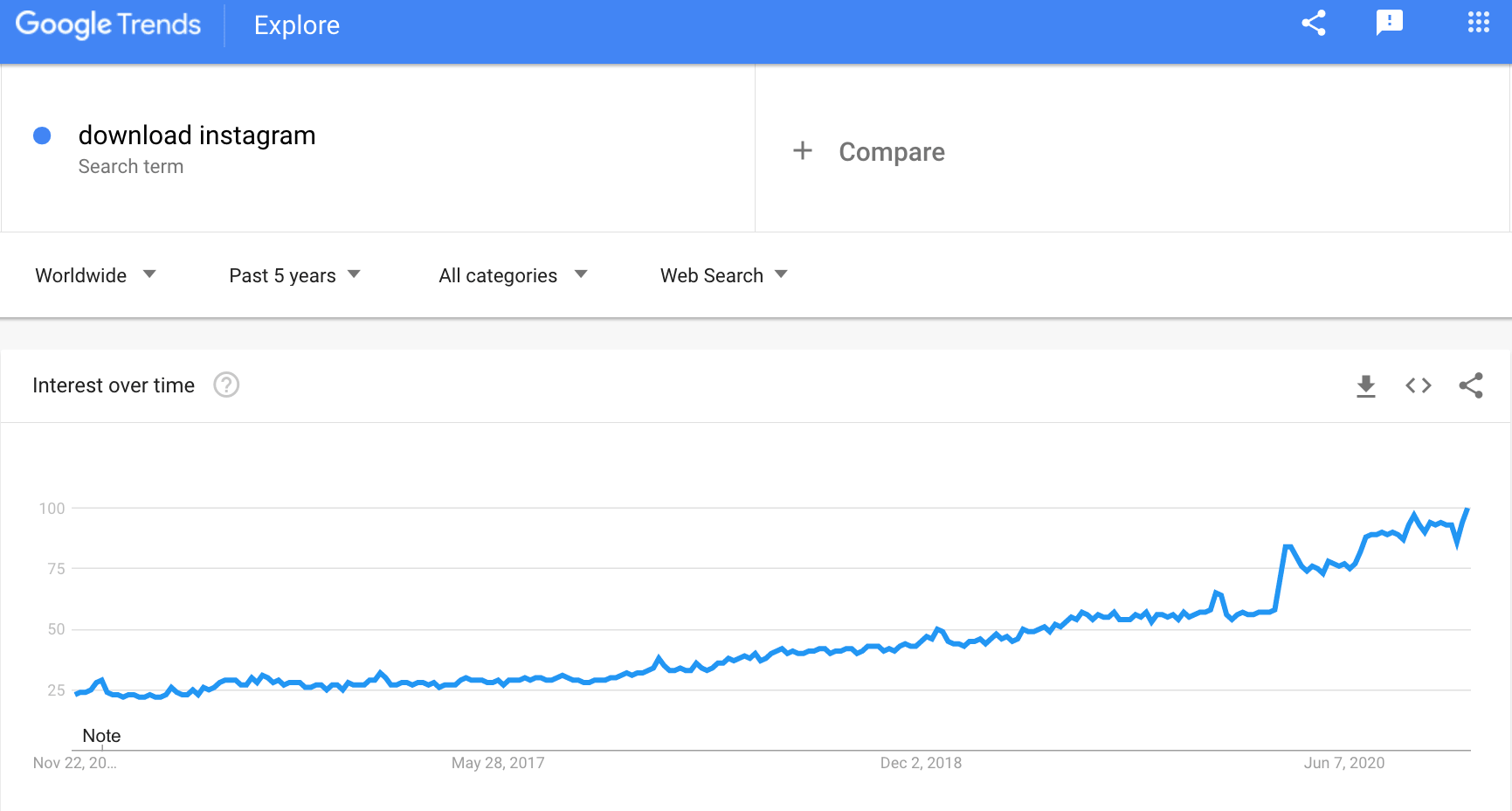The image size is (1512, 811).
Task: Click the Google Trends logo
Action: tap(108, 24)
